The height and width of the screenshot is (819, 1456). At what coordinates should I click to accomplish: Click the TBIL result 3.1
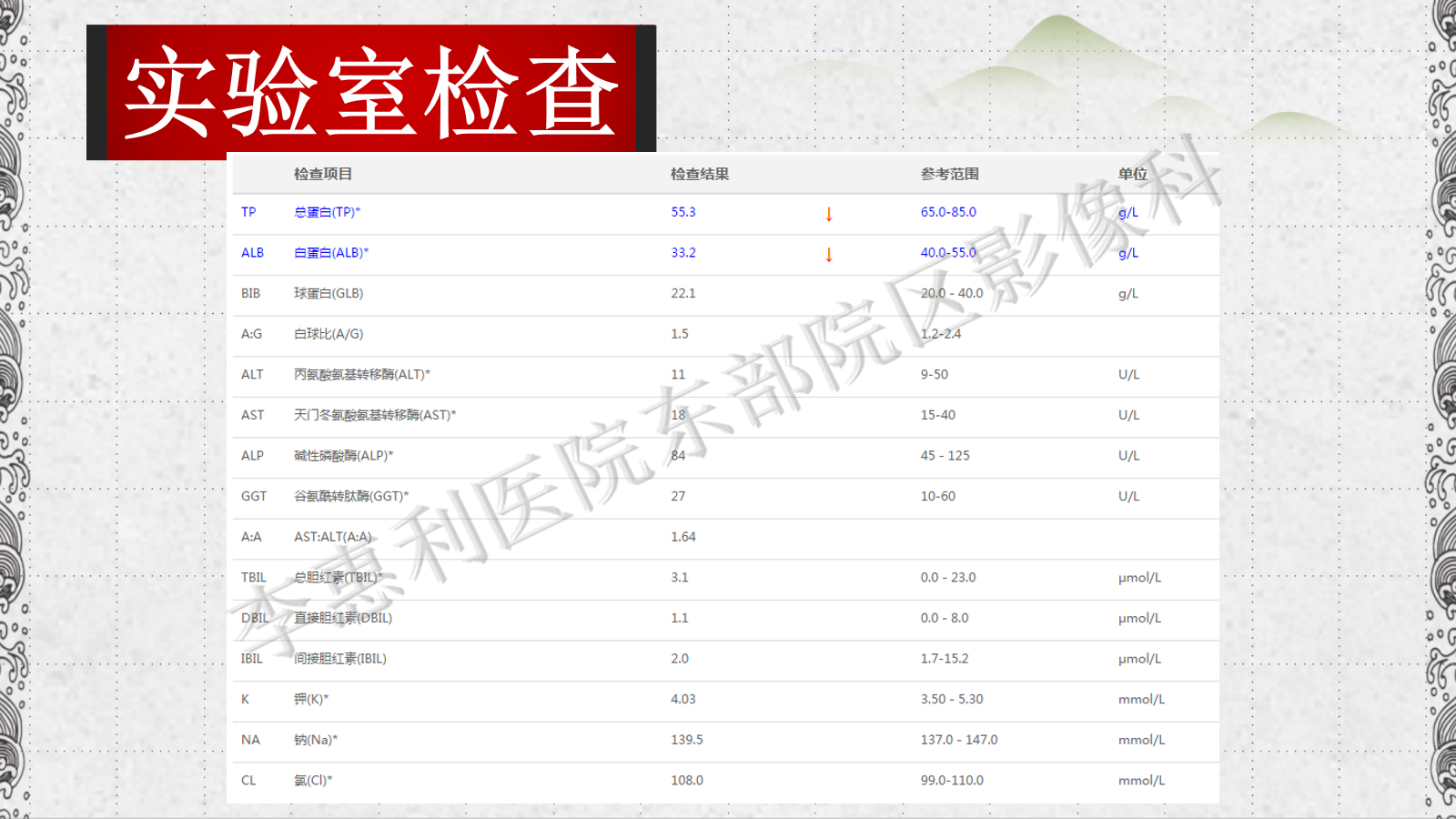(x=680, y=578)
